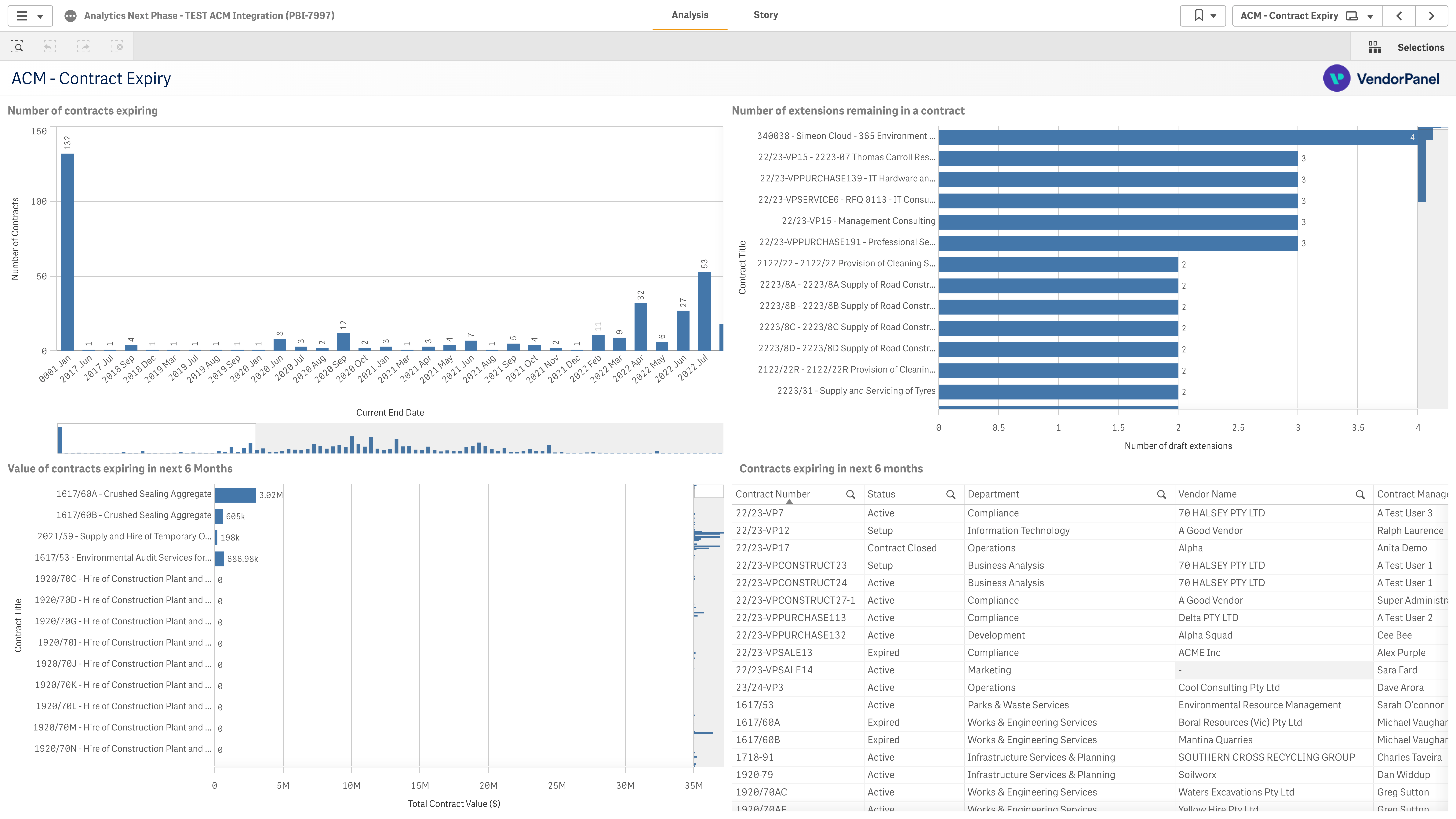Click vendor Cool Consulting Pty Ltd cell

(x=1274, y=688)
